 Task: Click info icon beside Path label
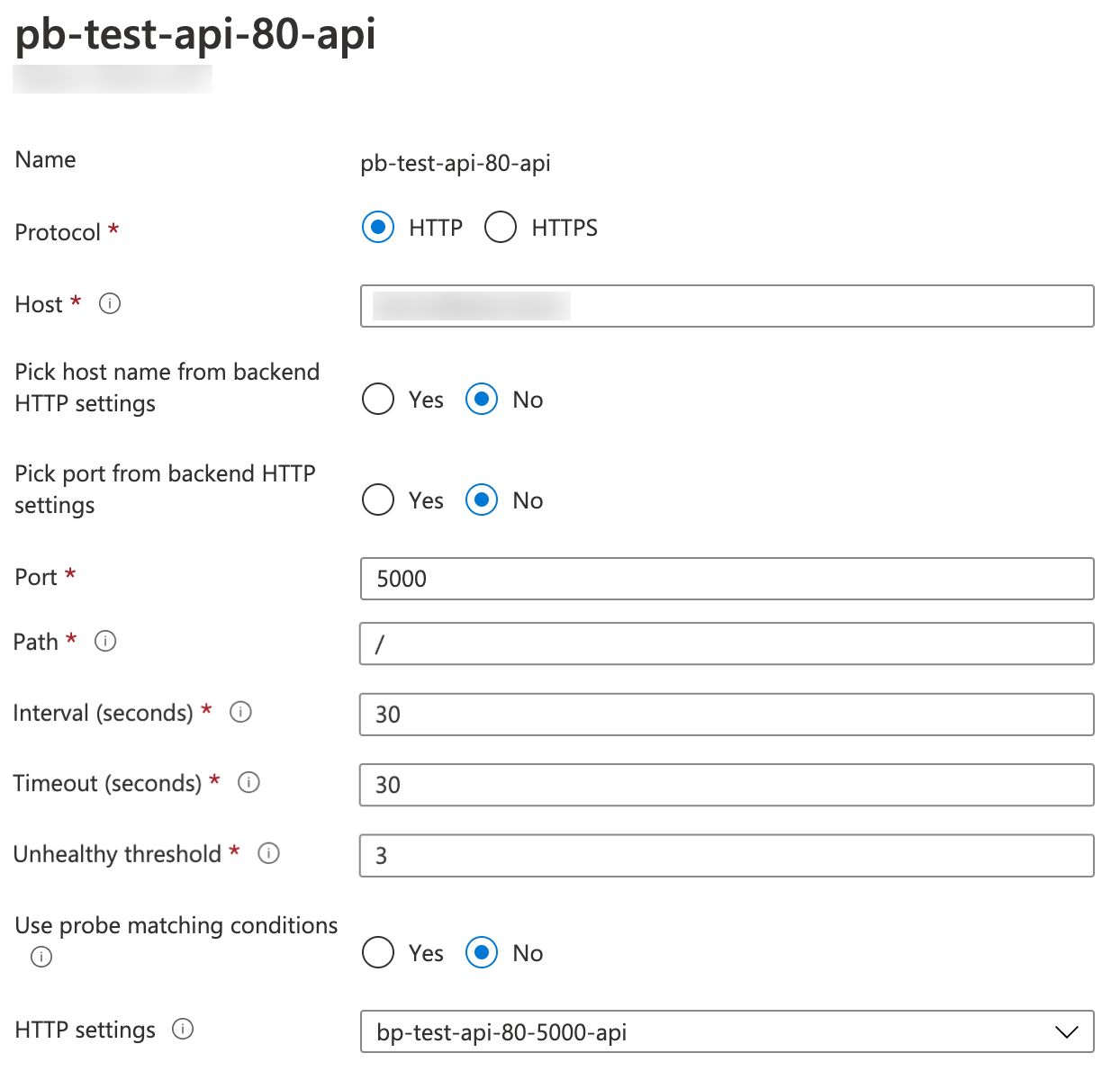click(x=105, y=642)
